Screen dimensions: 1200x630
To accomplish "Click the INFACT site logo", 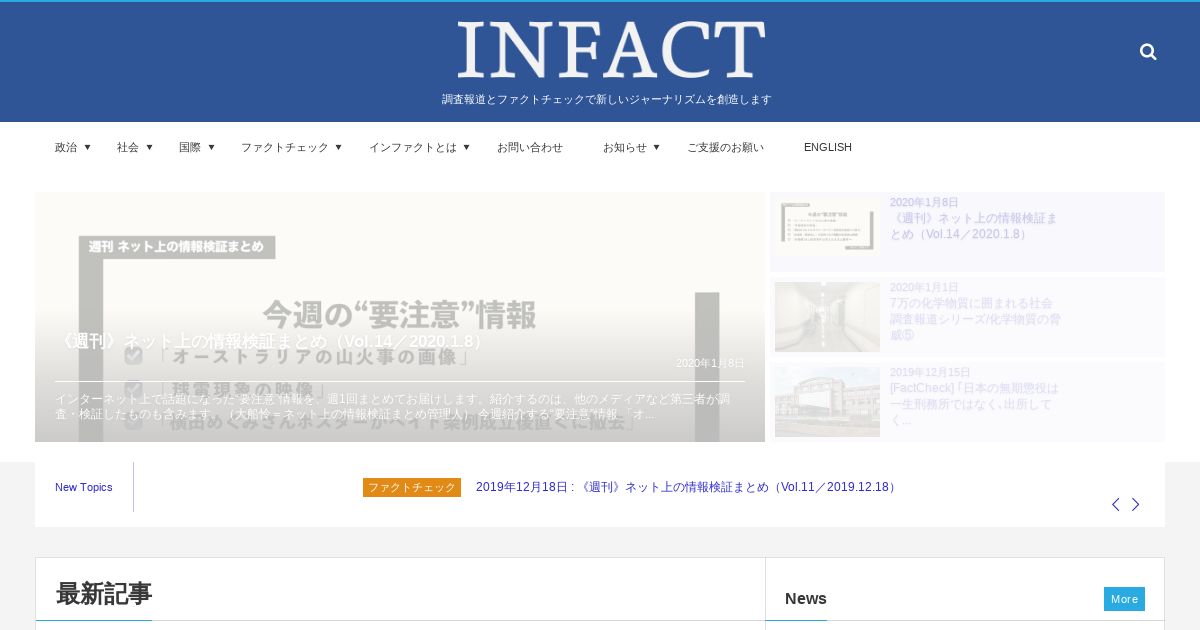I will 611,50.
